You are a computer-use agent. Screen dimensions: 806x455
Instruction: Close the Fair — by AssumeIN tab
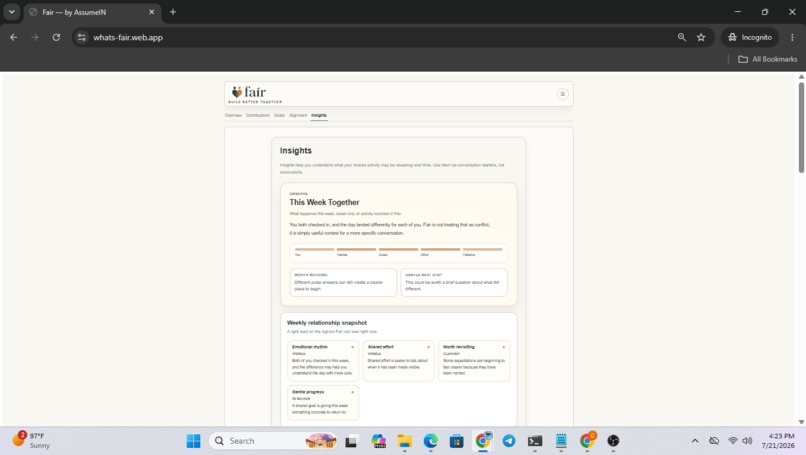tap(152, 12)
